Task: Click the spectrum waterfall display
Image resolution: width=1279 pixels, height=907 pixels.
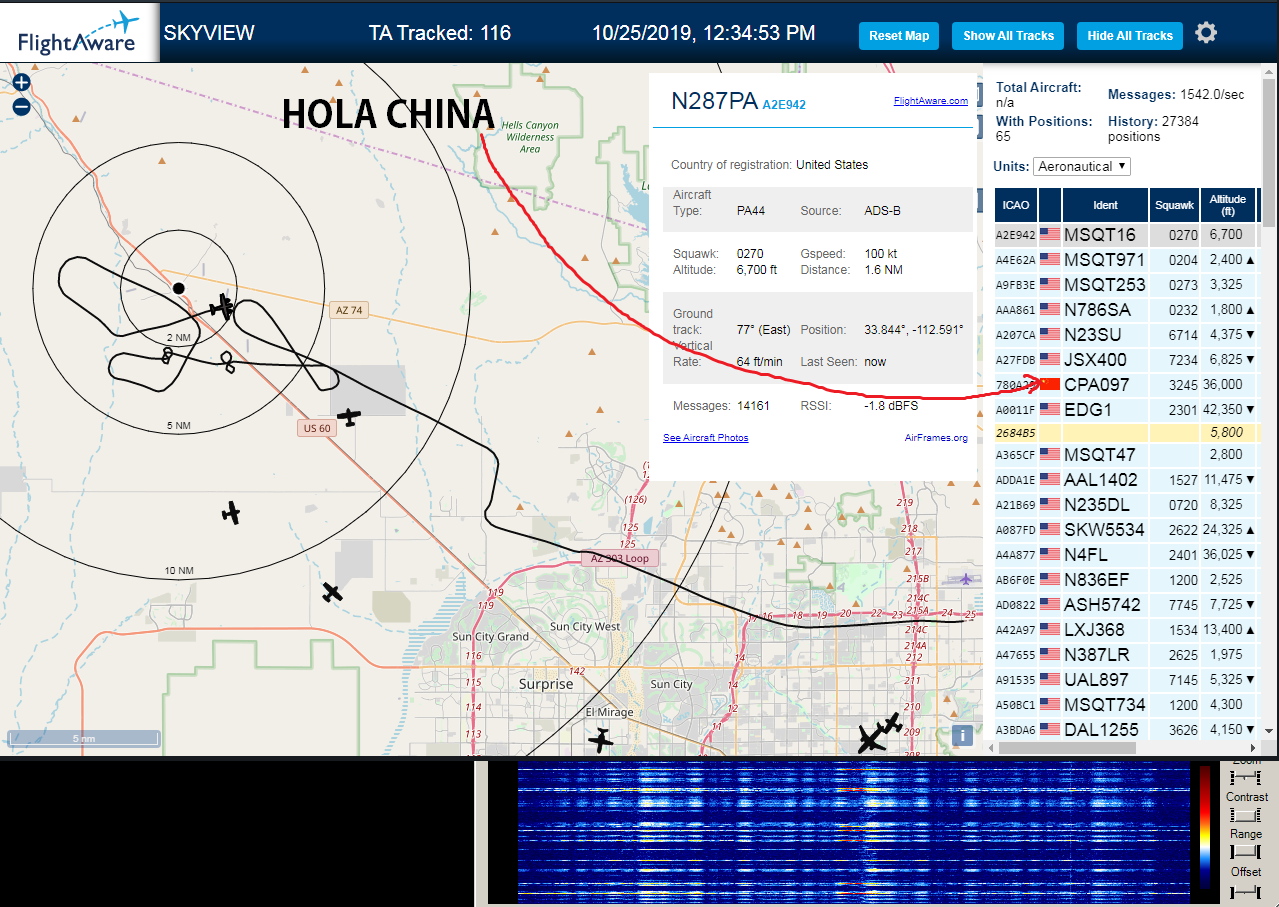Action: coord(853,832)
